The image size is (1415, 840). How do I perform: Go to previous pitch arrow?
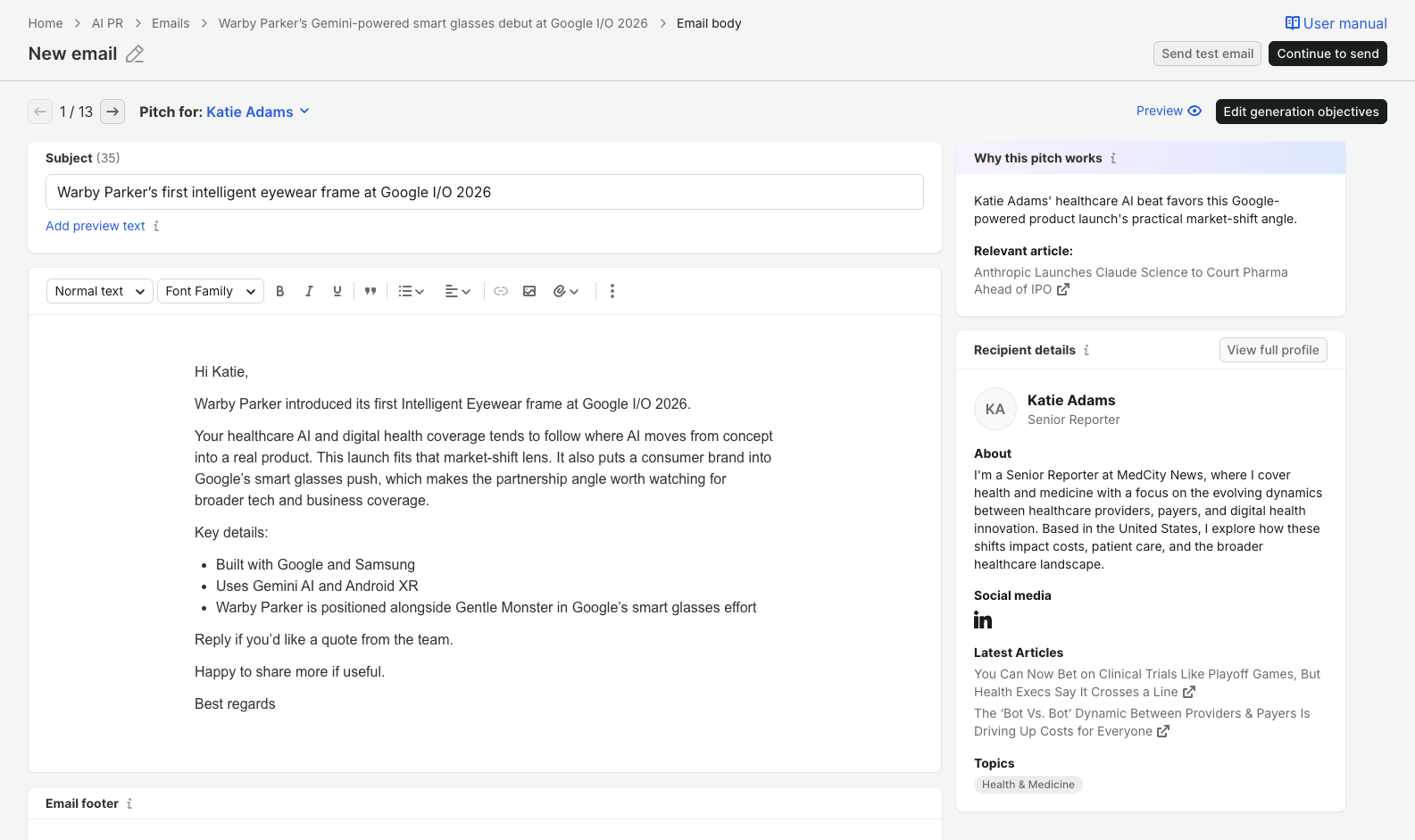click(40, 112)
